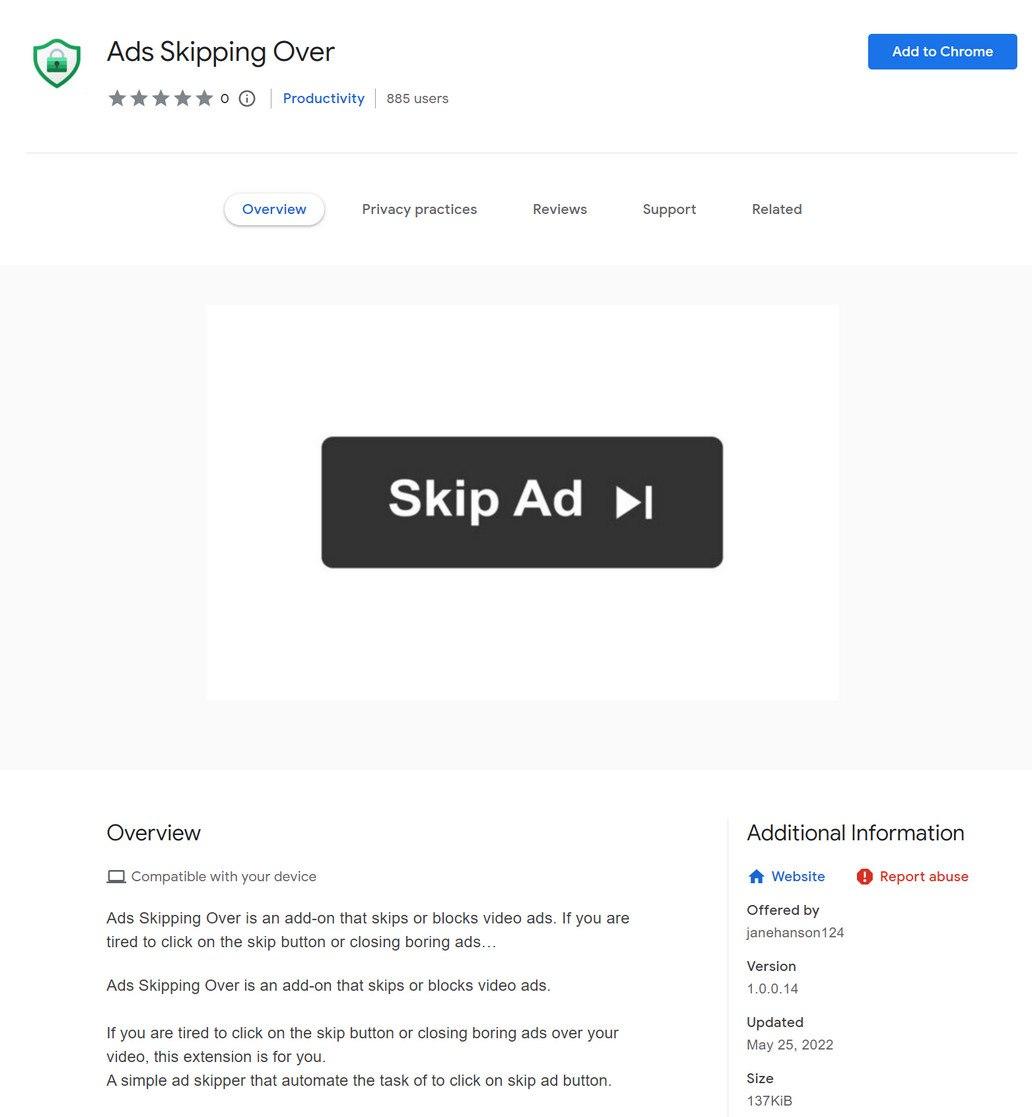Click the skip-forward arrow in the preview
This screenshot has width=1032, height=1117.
[634, 502]
